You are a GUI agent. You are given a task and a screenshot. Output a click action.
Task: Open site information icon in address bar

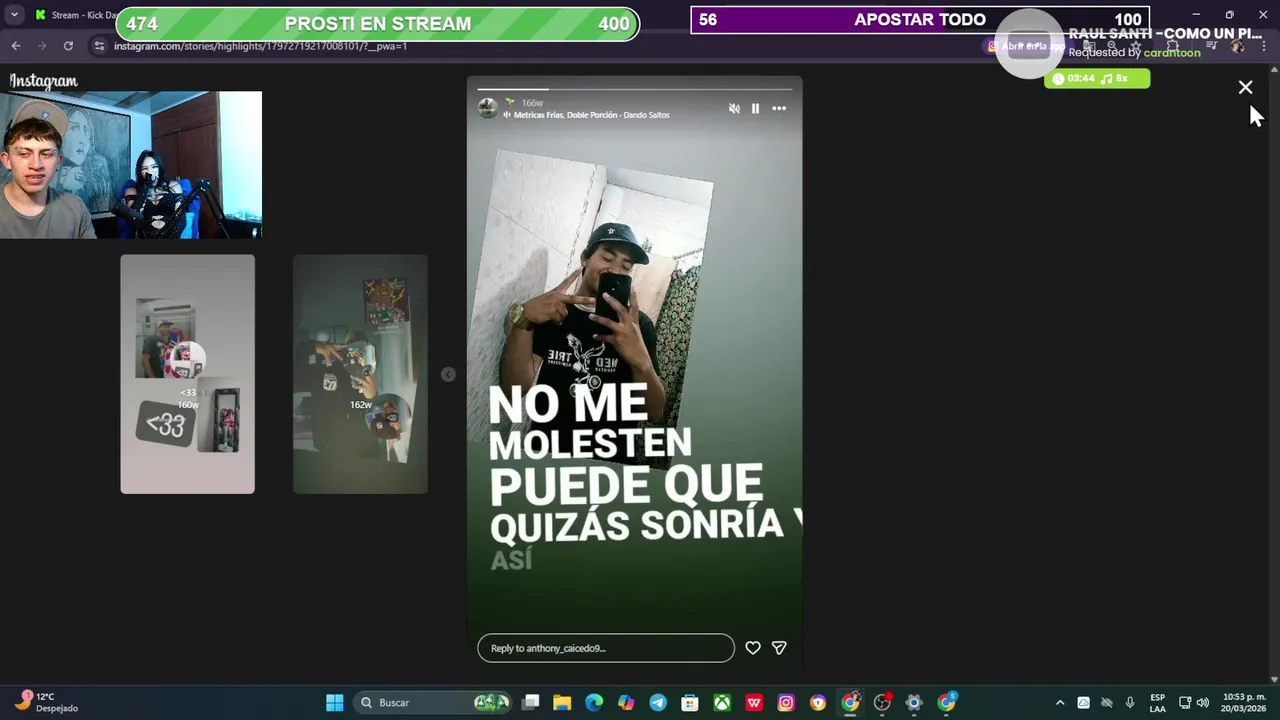click(98, 45)
